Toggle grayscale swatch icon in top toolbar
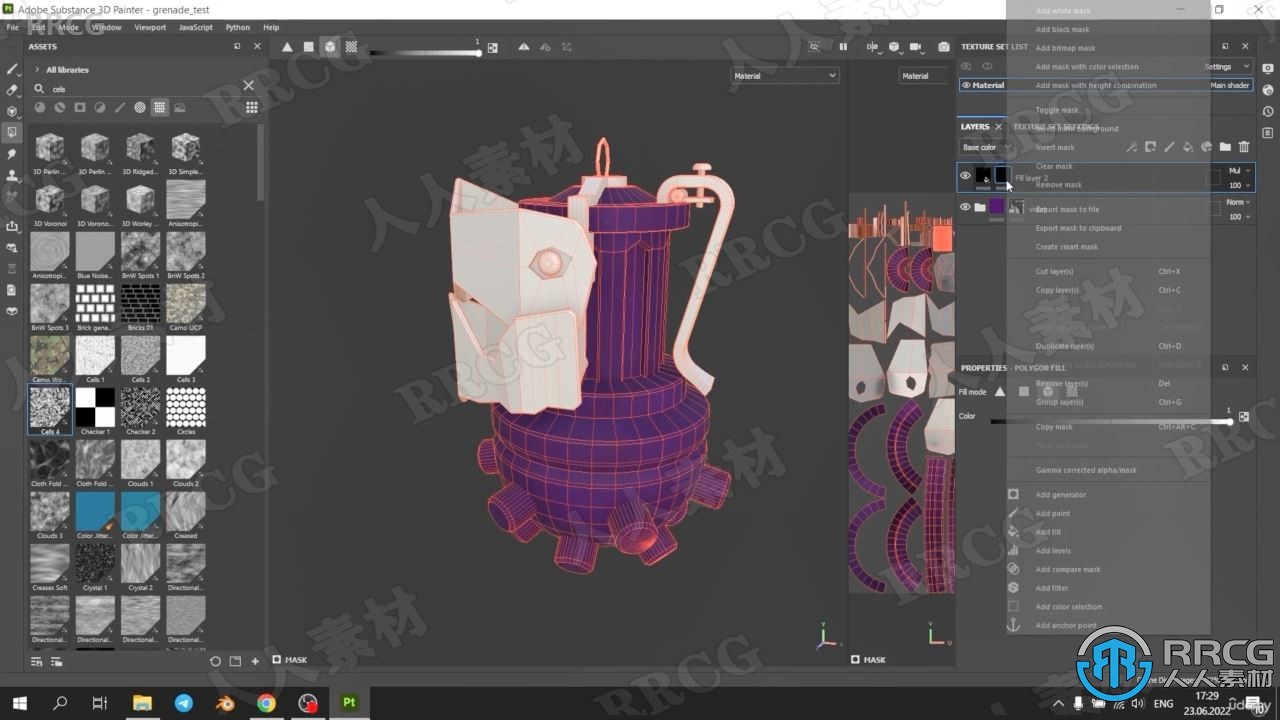This screenshot has height=720, width=1280. pos(492,47)
